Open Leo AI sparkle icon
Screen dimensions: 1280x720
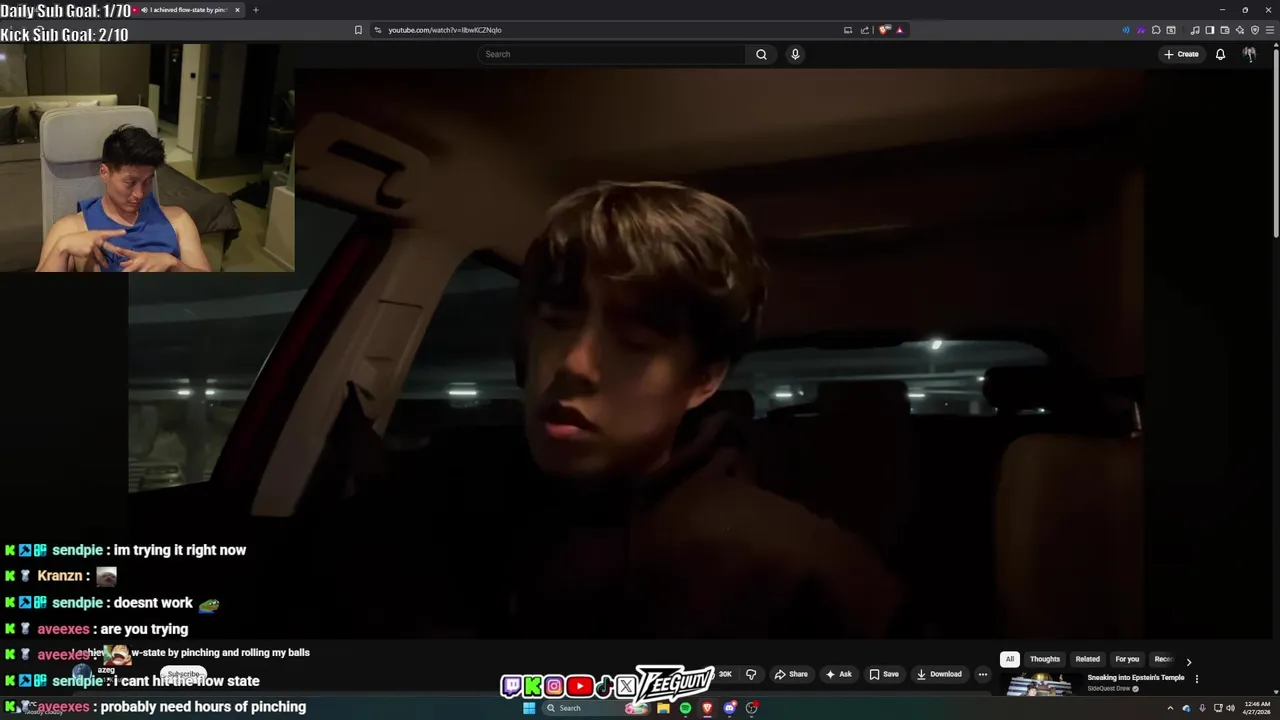click(x=1240, y=30)
